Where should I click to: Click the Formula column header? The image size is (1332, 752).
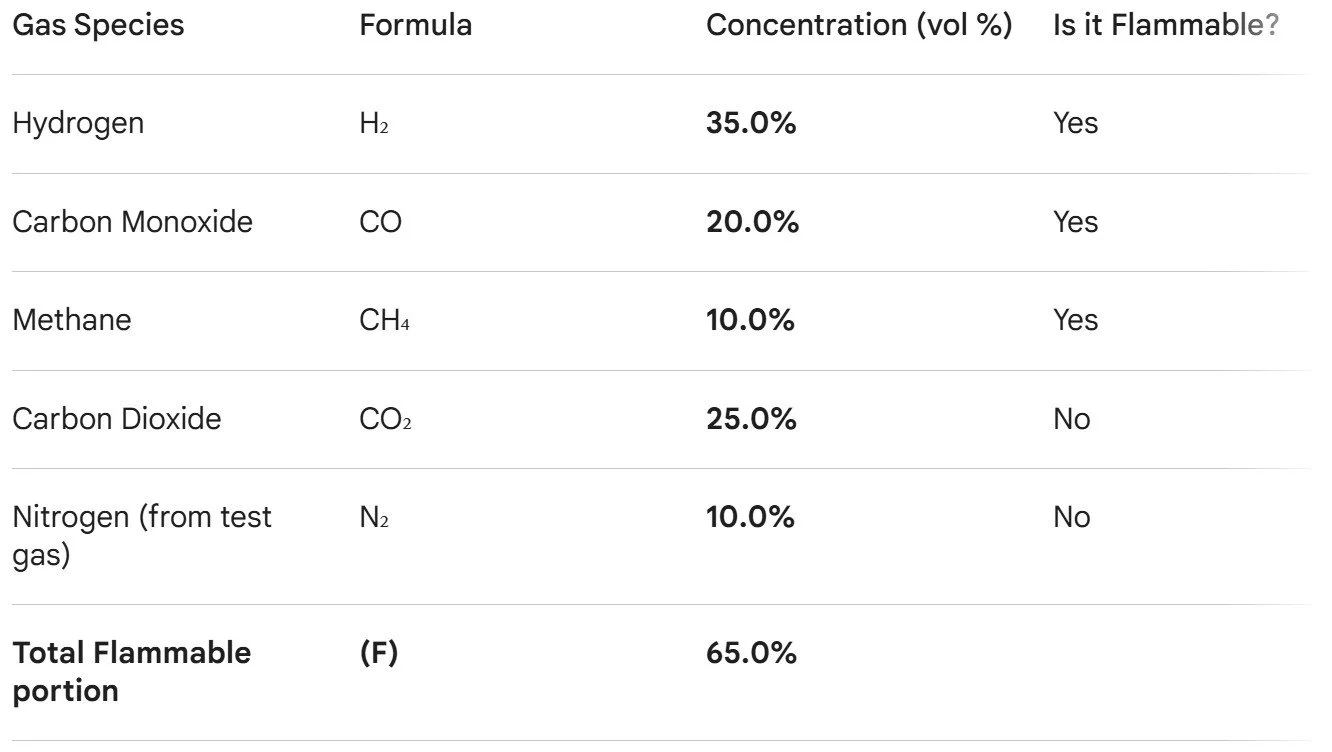[x=415, y=25]
